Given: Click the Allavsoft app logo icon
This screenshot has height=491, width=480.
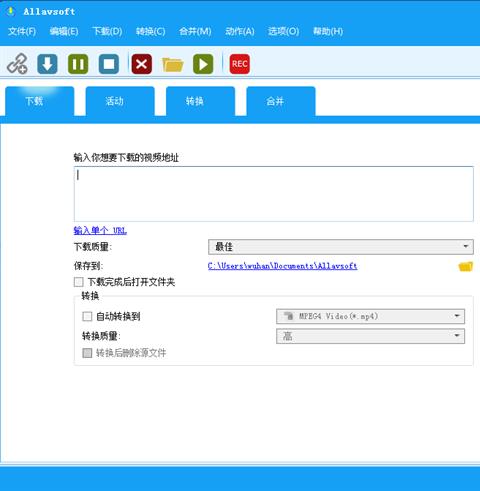Looking at the screenshot, I should click(x=11, y=11).
